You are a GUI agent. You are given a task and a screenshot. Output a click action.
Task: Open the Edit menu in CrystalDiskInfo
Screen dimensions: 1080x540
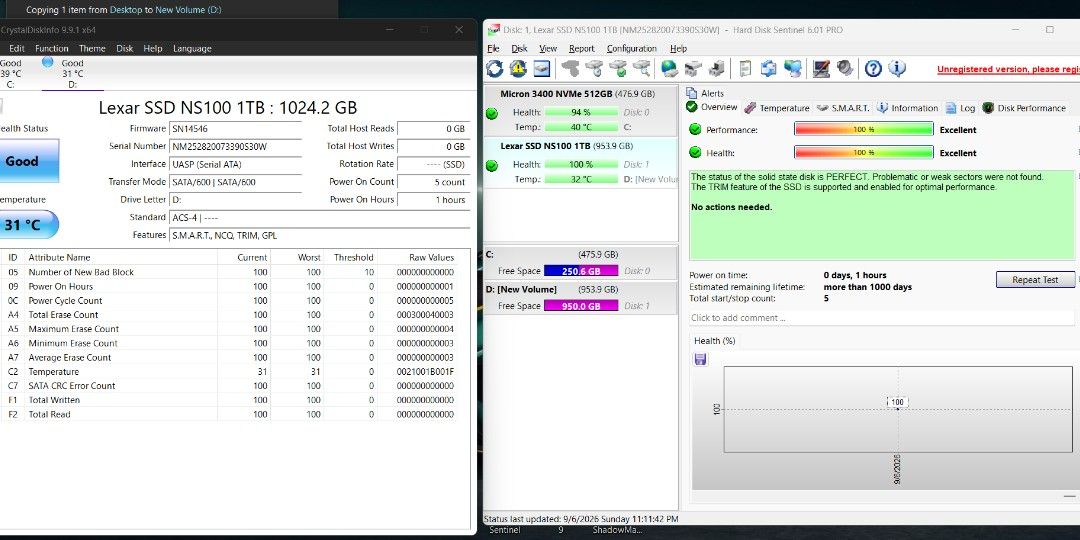[x=17, y=49]
